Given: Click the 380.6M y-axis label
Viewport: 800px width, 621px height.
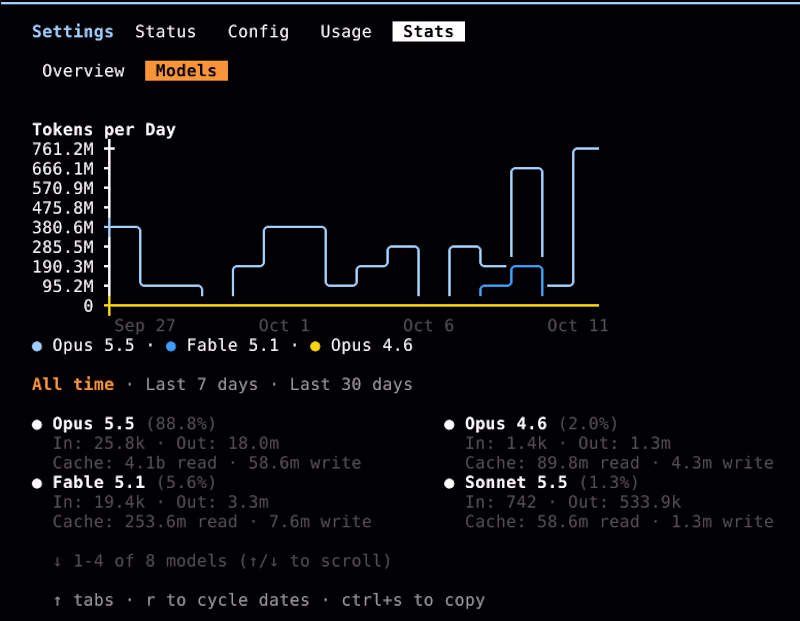Looking at the screenshot, I should tap(63, 228).
